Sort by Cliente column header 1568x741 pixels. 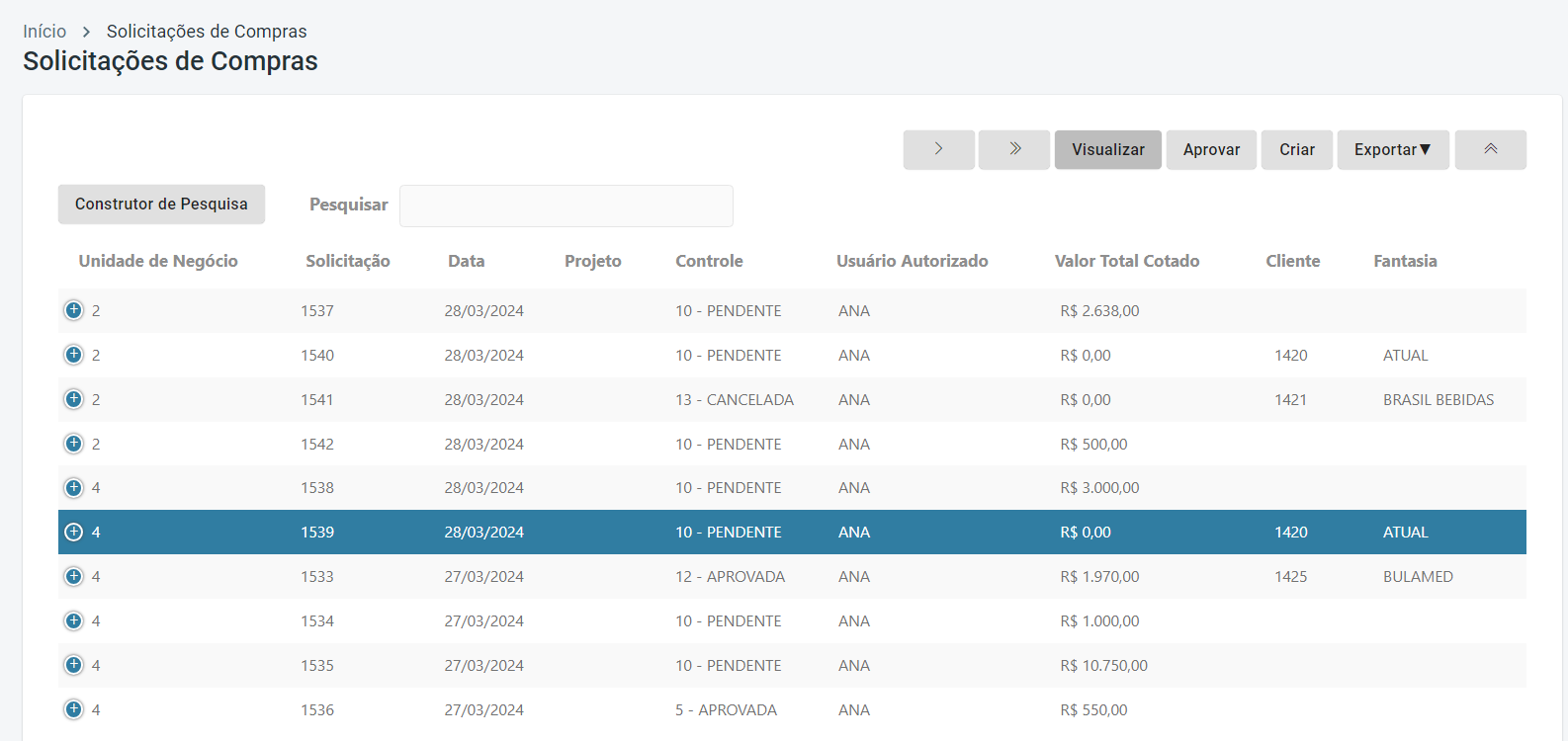pyautogui.click(x=1293, y=261)
